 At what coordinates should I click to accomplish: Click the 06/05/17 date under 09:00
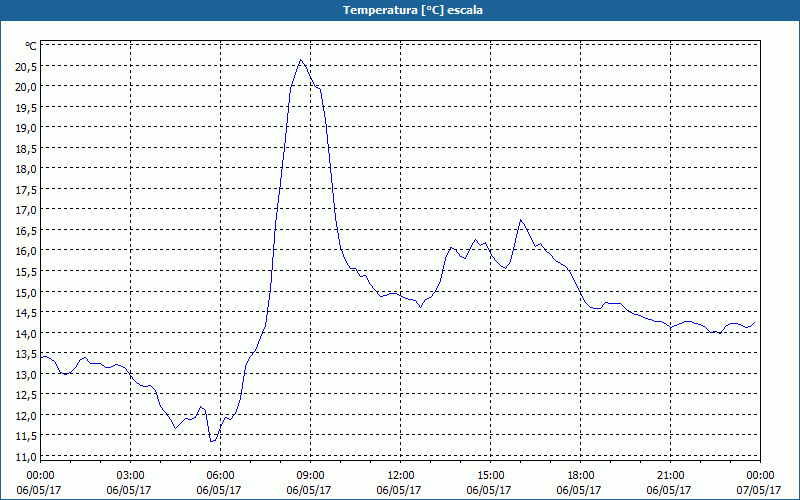point(310,490)
